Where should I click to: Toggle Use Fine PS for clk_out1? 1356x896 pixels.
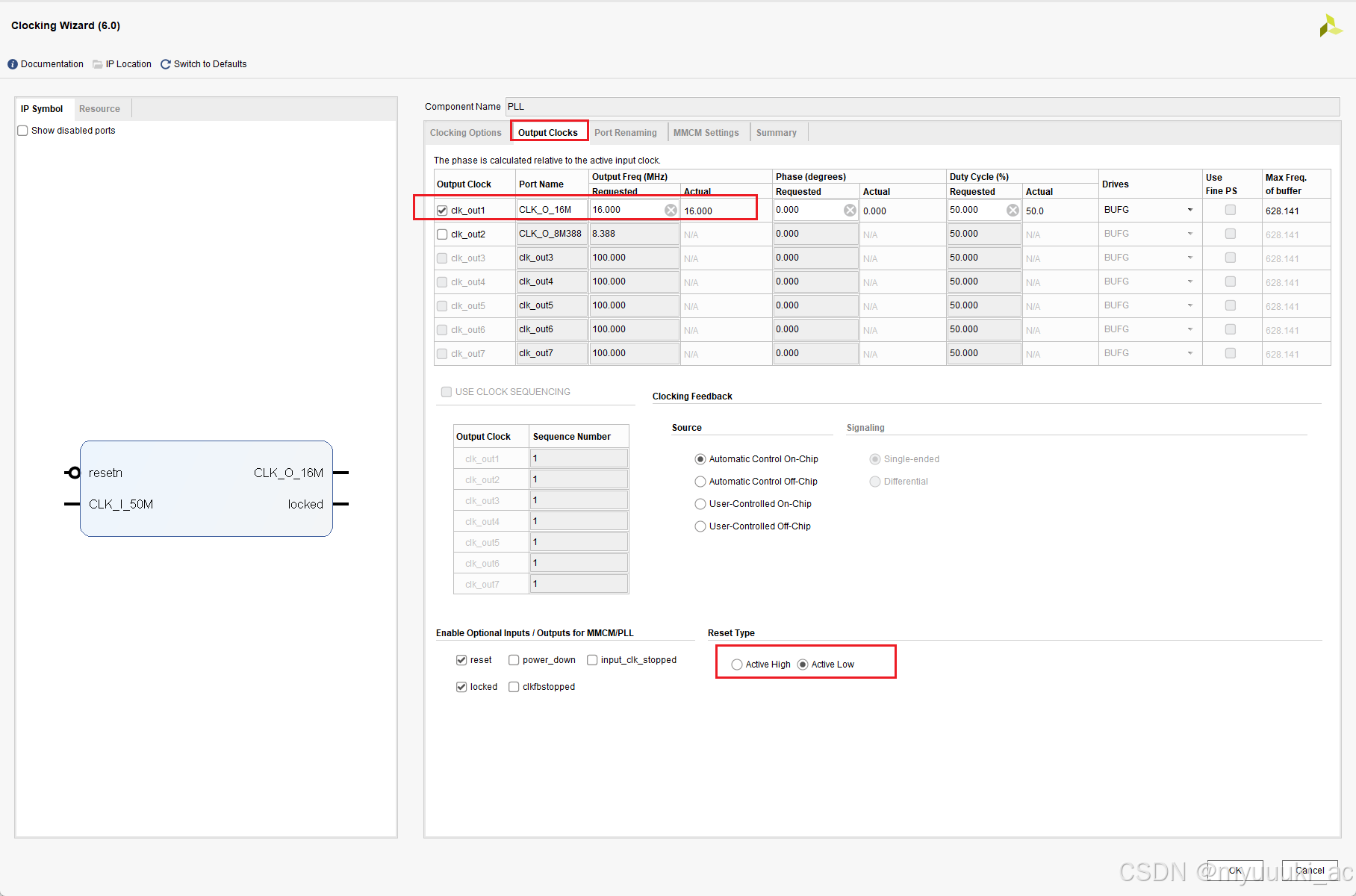point(1231,211)
